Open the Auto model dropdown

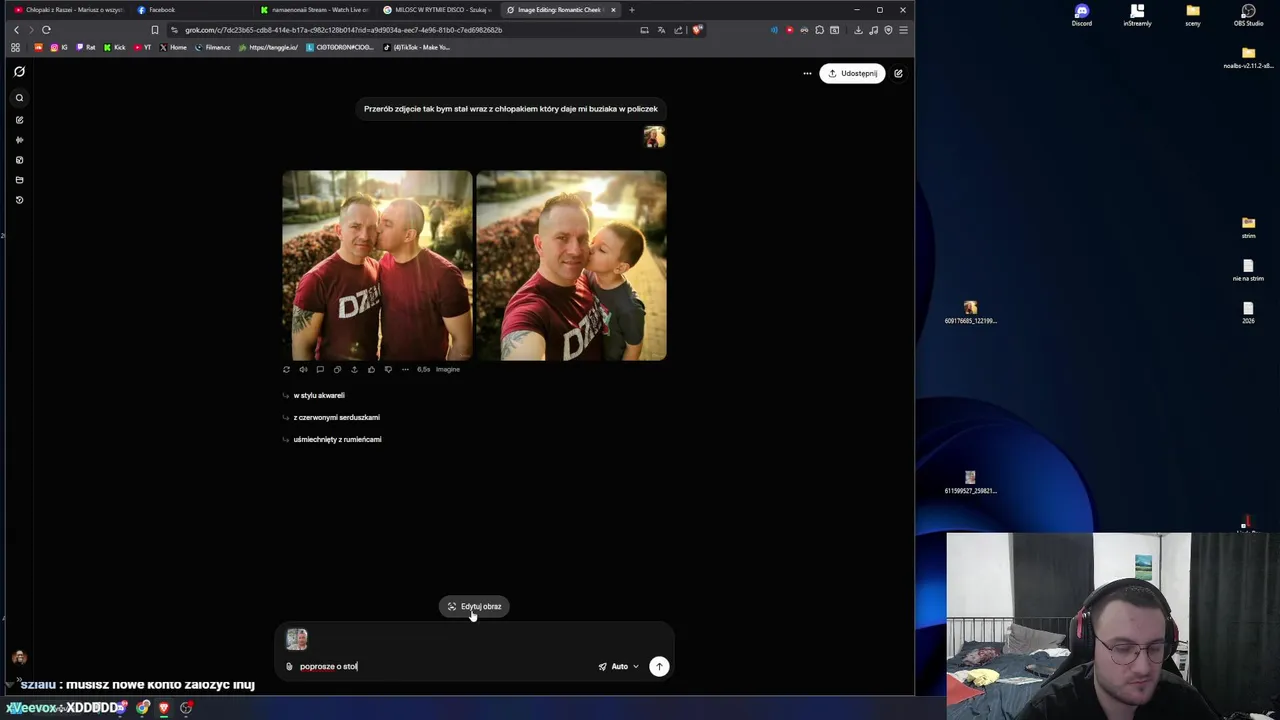click(x=619, y=667)
